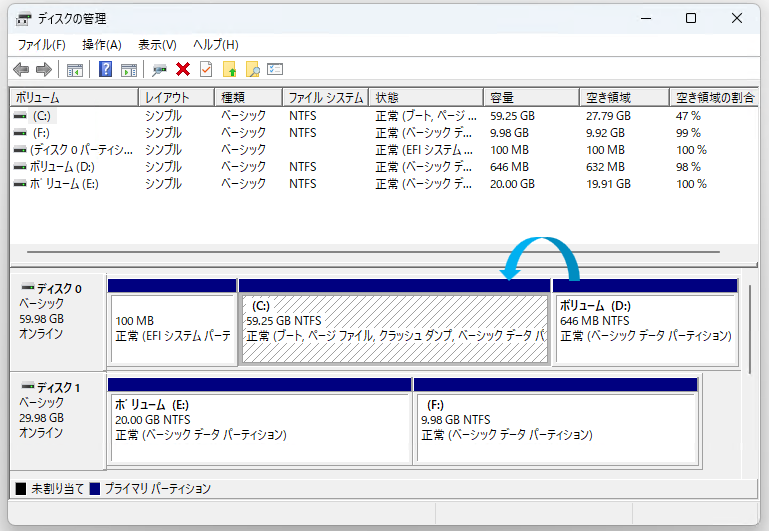769x531 pixels.
Task: Click the red X delete icon
Action: click(x=183, y=69)
